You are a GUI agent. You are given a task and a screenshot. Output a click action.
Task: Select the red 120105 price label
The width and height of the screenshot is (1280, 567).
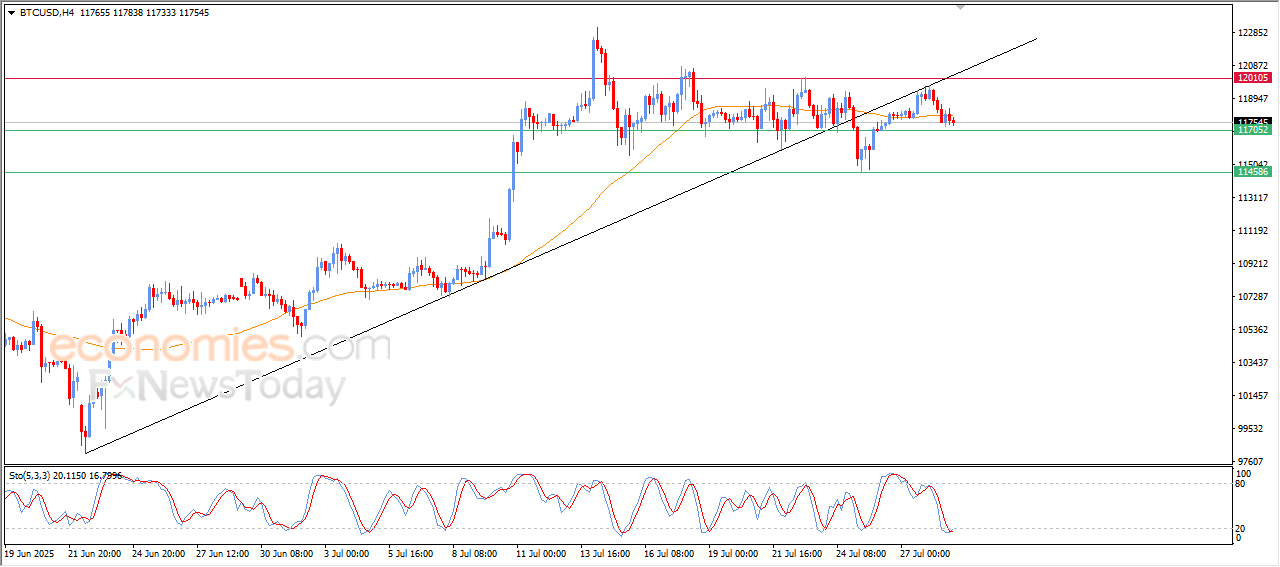click(x=1252, y=78)
